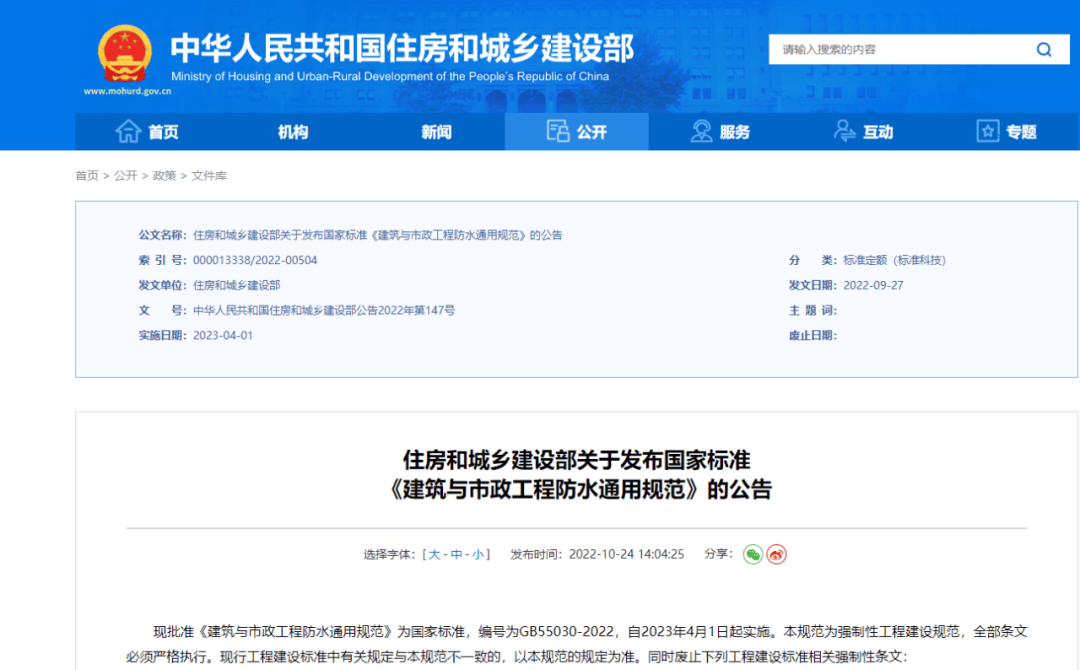The image size is (1080, 670).
Task: Set the font size to 小
Action: 477,554
